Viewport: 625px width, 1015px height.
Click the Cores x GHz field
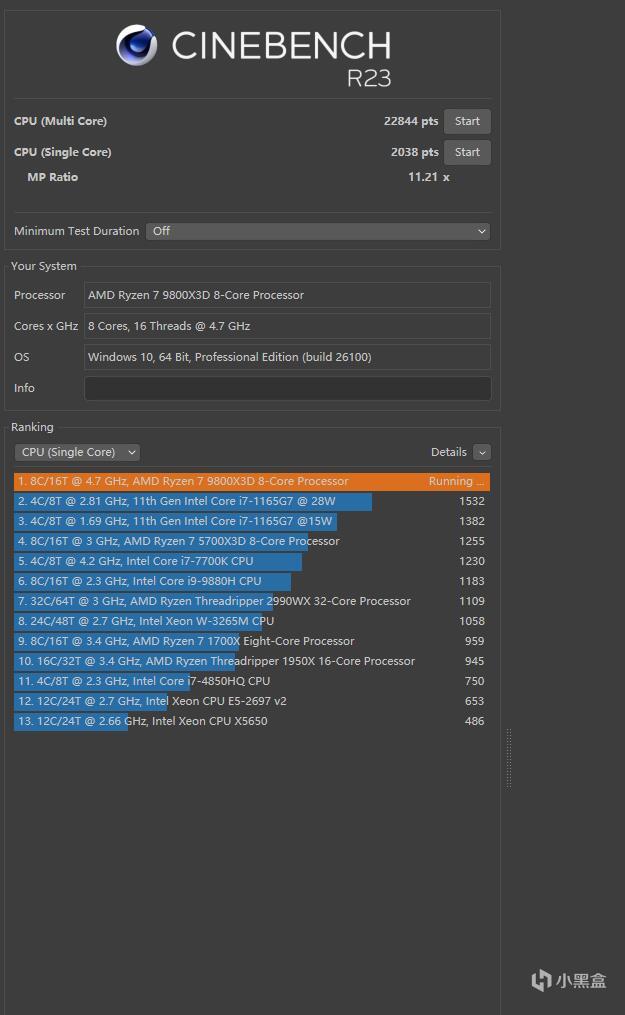[x=287, y=326]
